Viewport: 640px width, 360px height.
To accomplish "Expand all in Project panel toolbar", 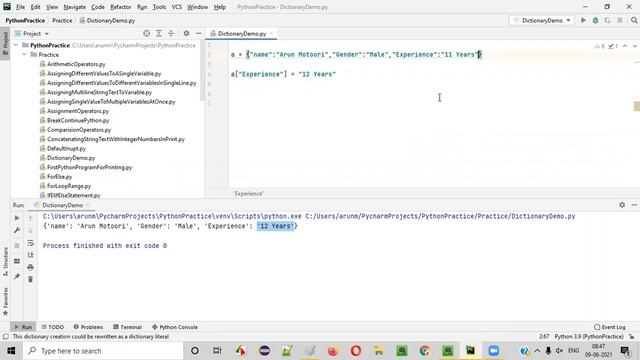I will coord(159,33).
